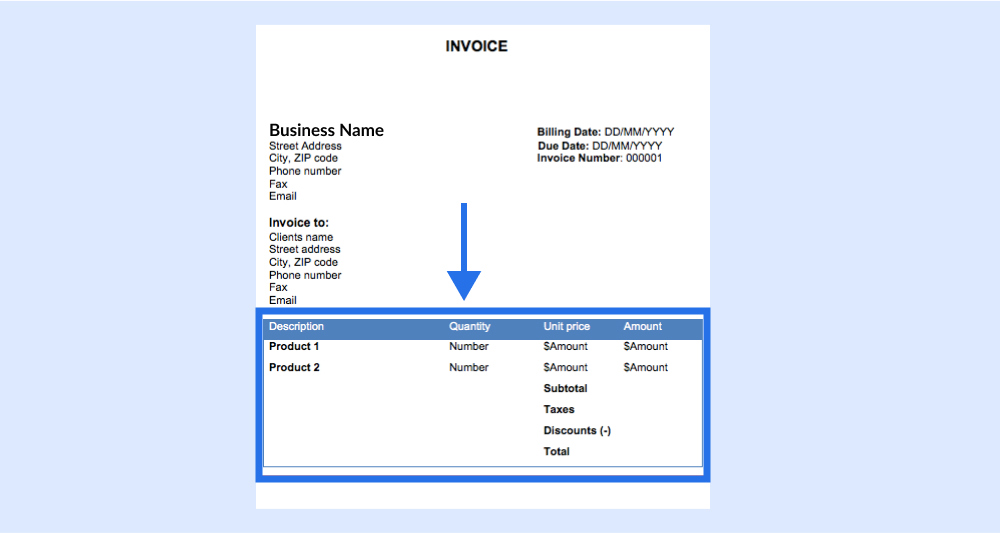The height and width of the screenshot is (533, 1000).
Task: Click the Taxes label
Action: pos(558,409)
